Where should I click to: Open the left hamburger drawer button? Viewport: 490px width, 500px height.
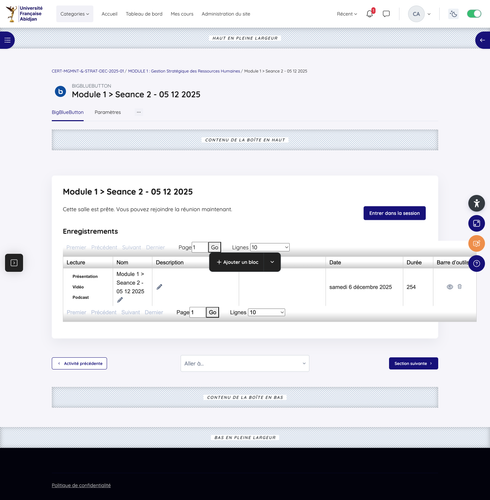[7, 40]
